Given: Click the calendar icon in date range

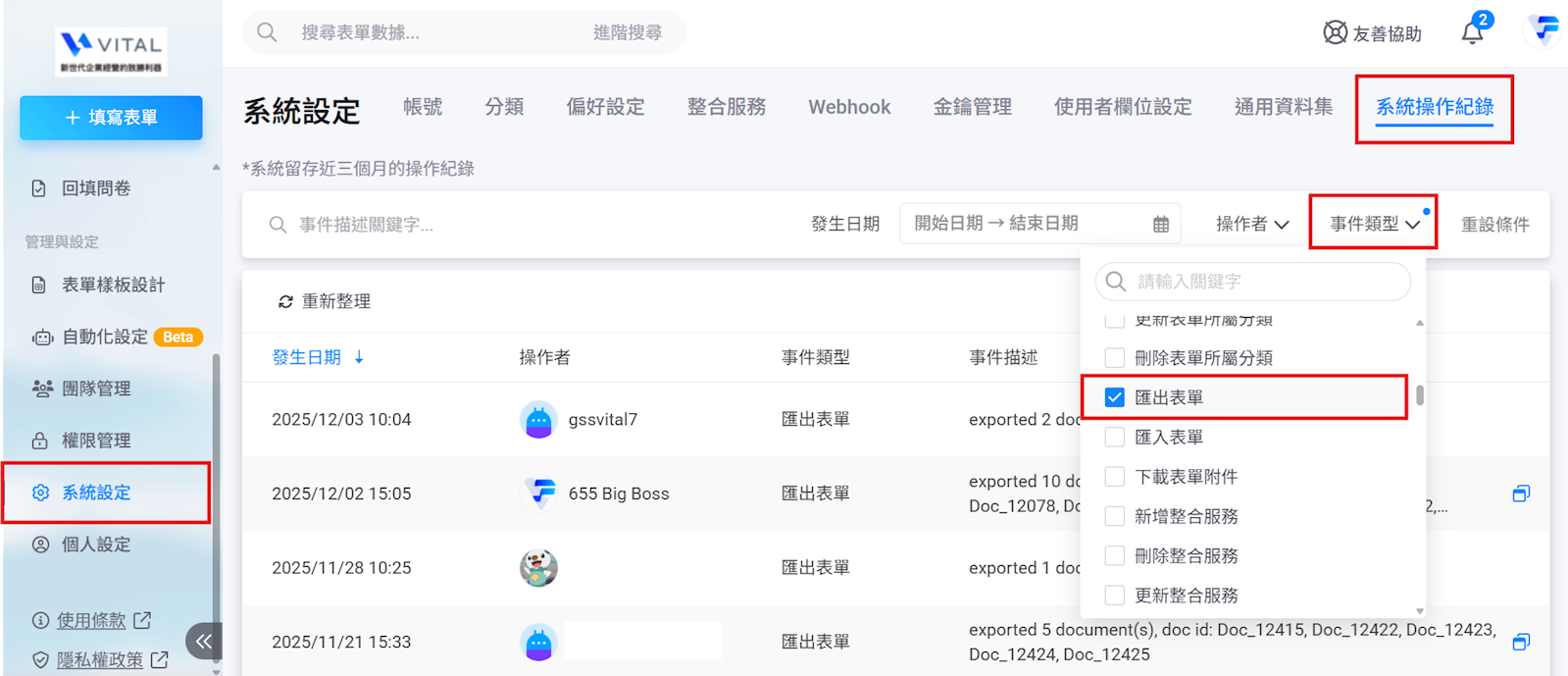Looking at the screenshot, I should (1161, 225).
